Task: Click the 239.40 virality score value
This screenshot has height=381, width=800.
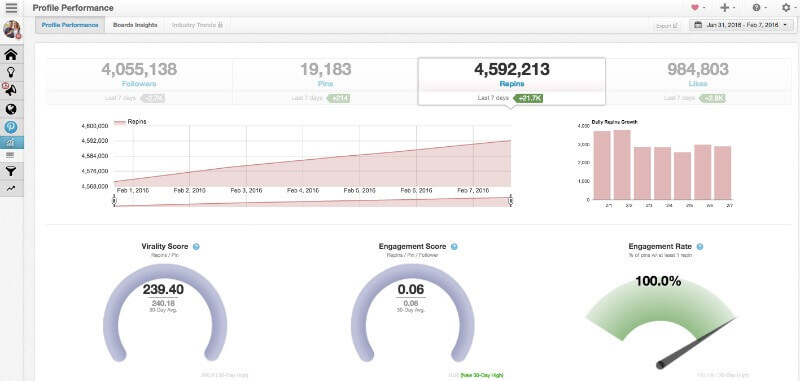Action: click(x=163, y=290)
